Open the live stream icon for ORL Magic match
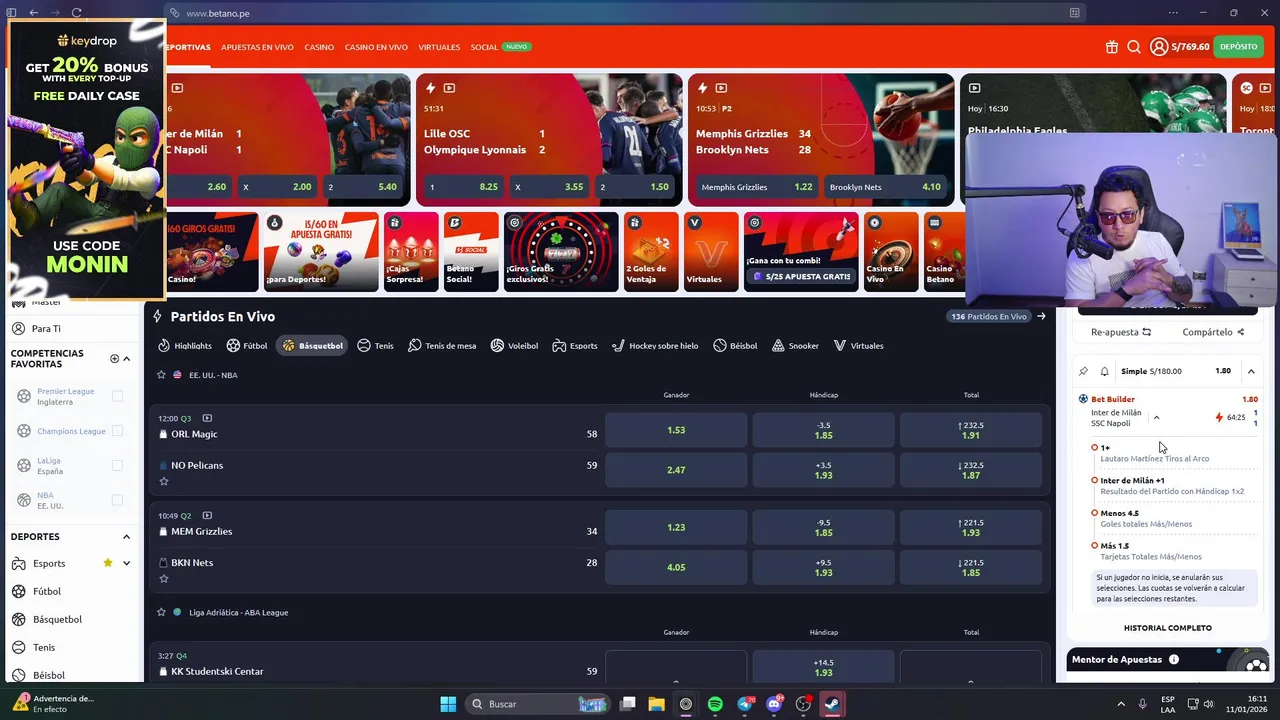 tap(207, 418)
